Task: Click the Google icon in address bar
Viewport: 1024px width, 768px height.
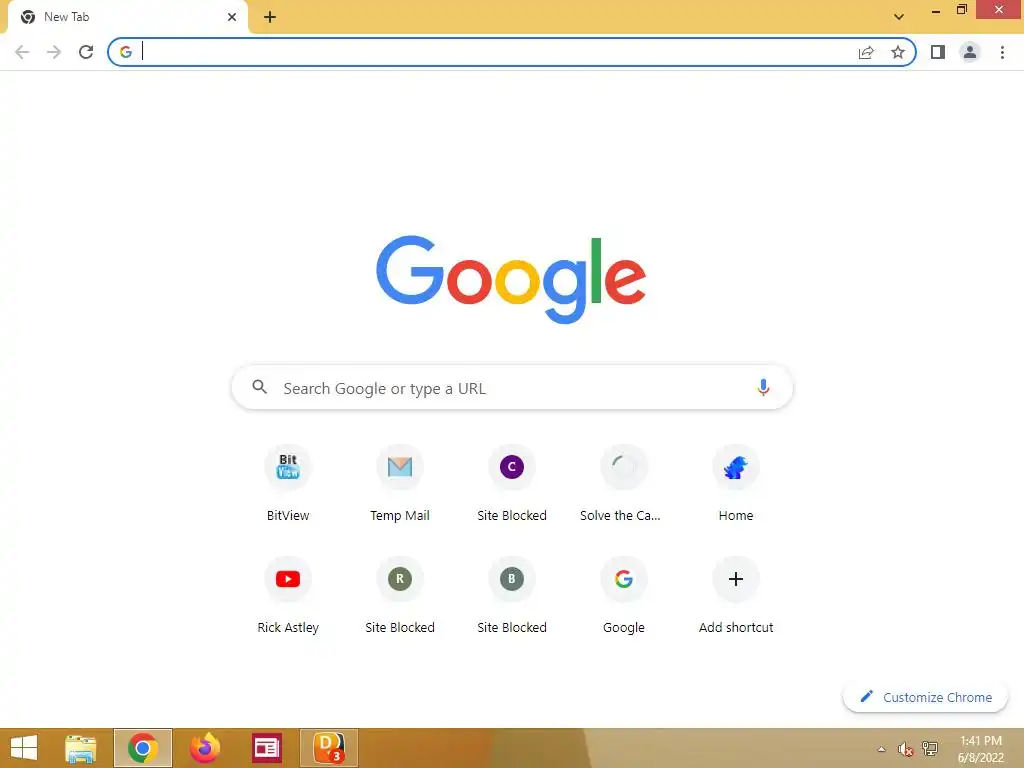Action: [x=126, y=52]
